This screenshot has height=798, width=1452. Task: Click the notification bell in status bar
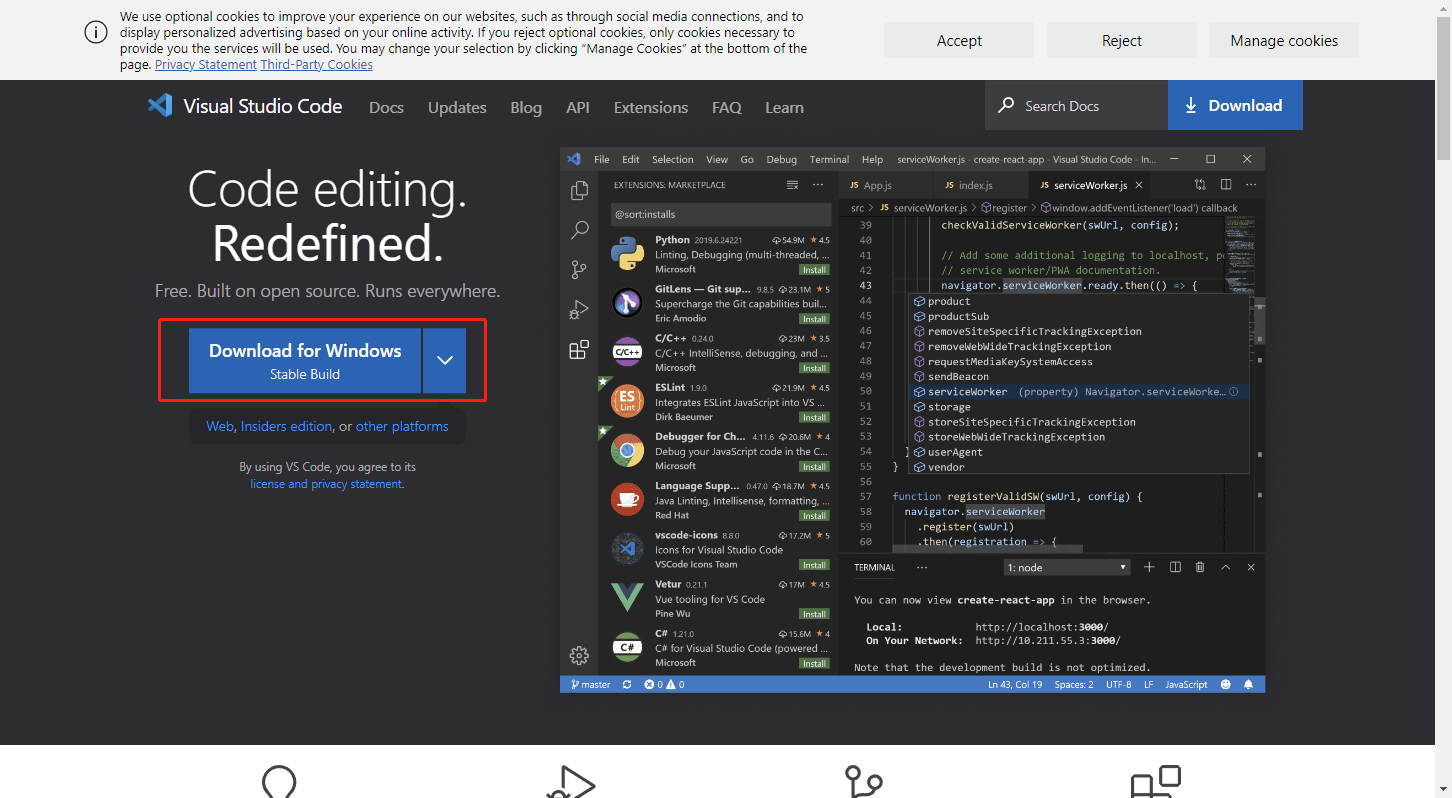pos(1248,685)
